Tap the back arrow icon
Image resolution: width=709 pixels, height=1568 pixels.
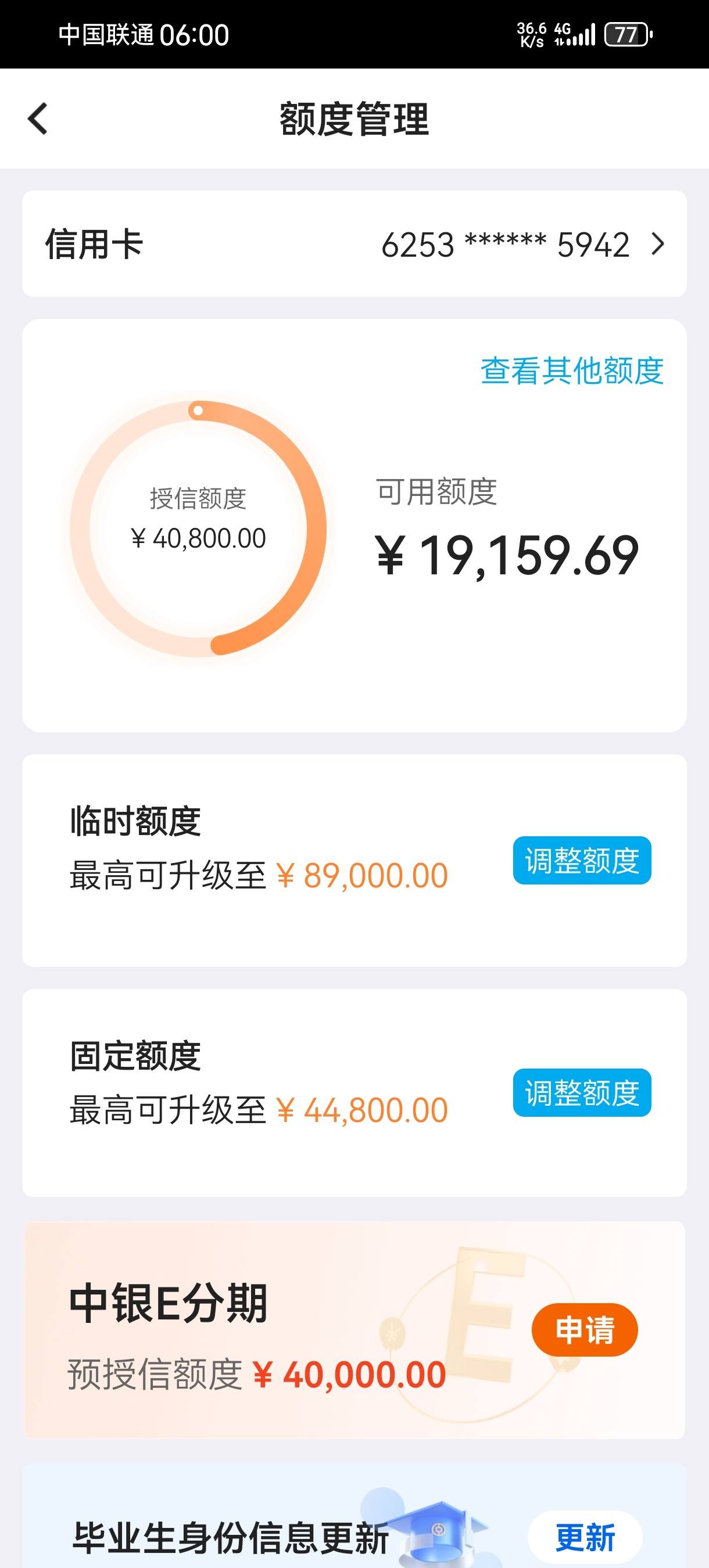pos(38,118)
